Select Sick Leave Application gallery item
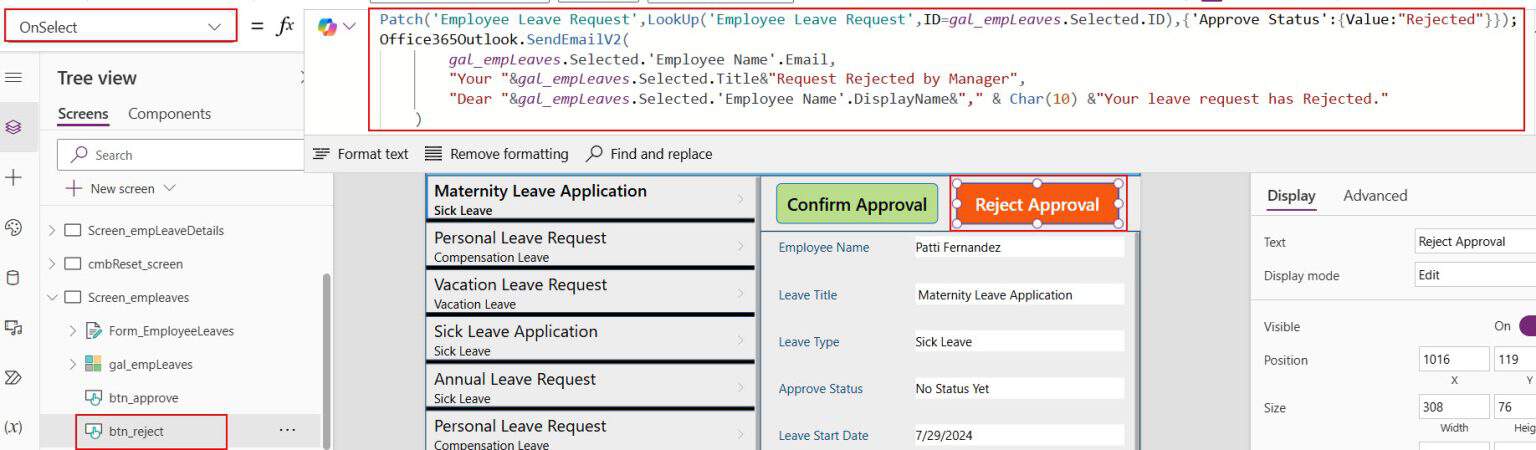 pos(591,339)
